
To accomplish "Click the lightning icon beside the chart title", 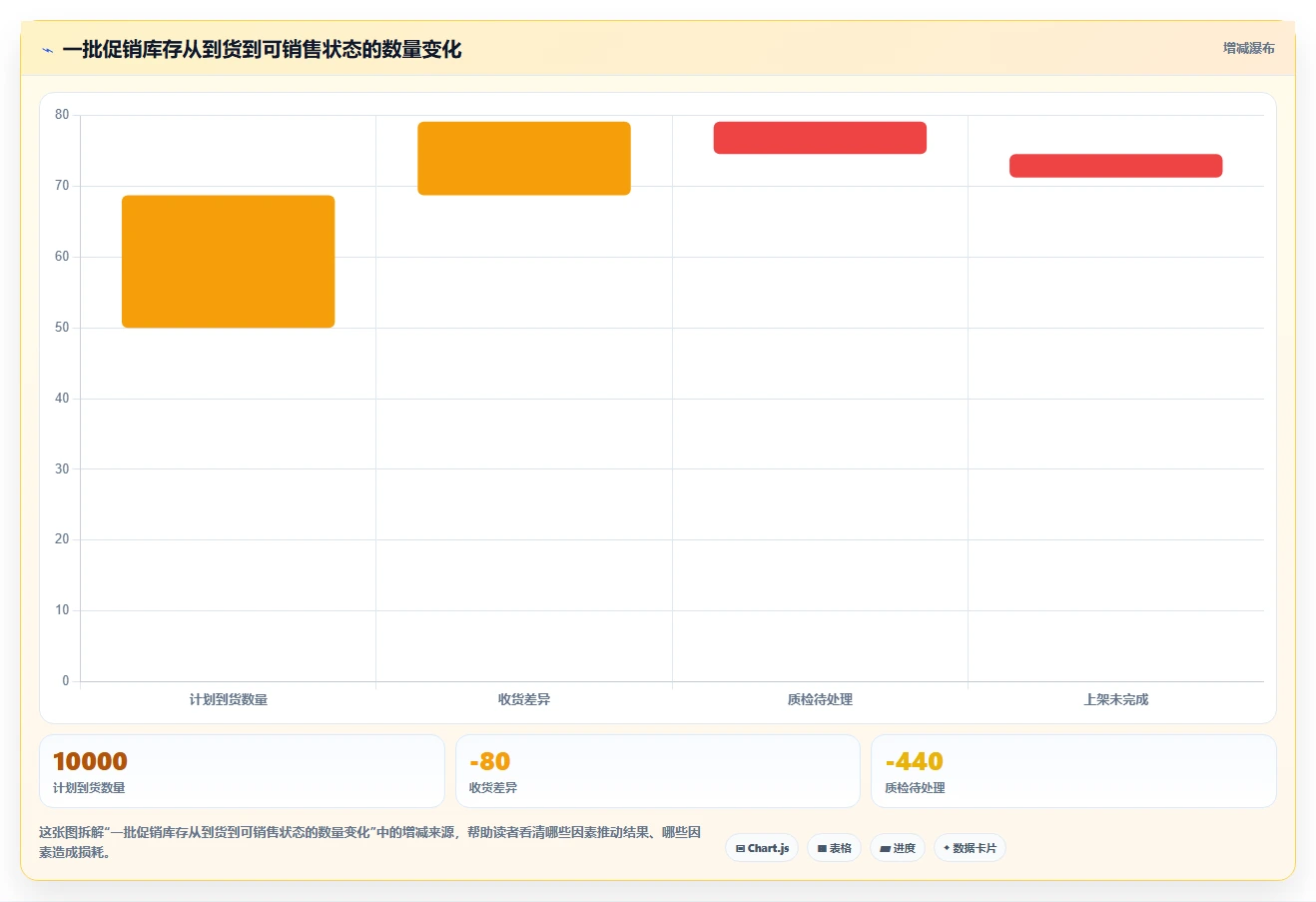I will tap(47, 50).
